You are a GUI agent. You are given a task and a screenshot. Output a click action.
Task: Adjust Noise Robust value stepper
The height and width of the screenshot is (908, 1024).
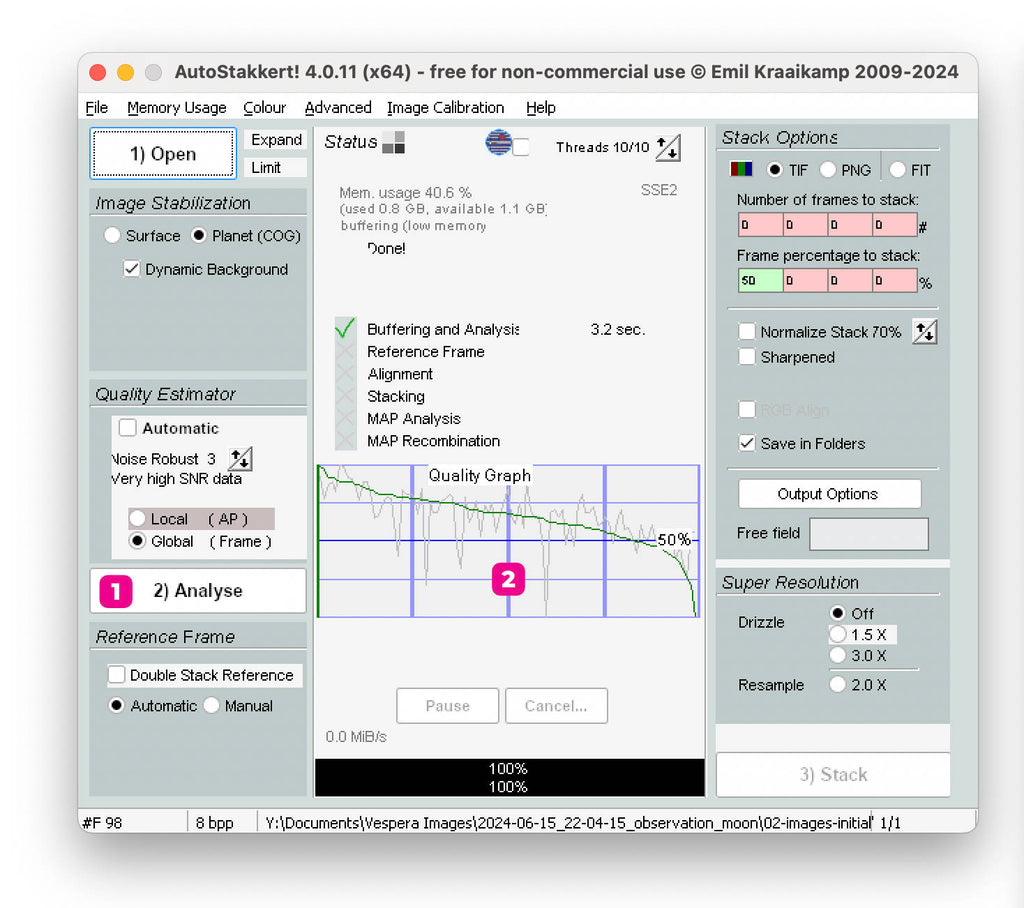point(240,459)
